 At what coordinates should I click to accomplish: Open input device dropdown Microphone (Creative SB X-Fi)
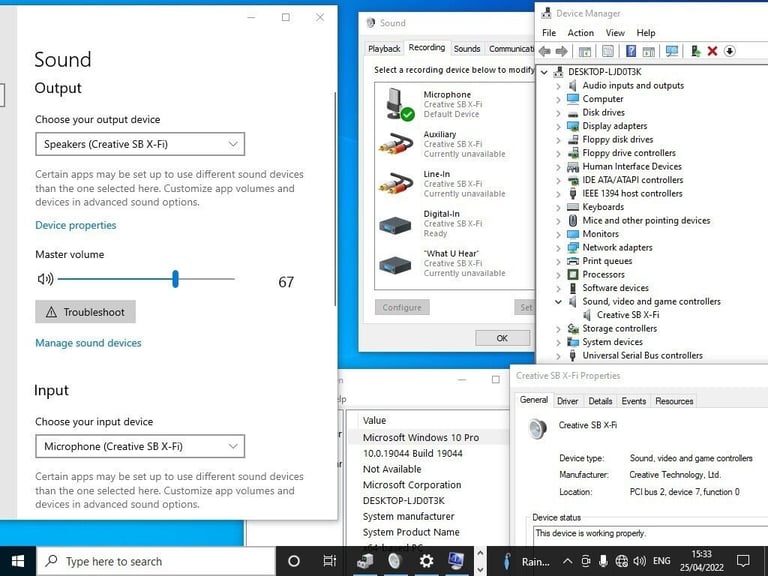coord(140,446)
